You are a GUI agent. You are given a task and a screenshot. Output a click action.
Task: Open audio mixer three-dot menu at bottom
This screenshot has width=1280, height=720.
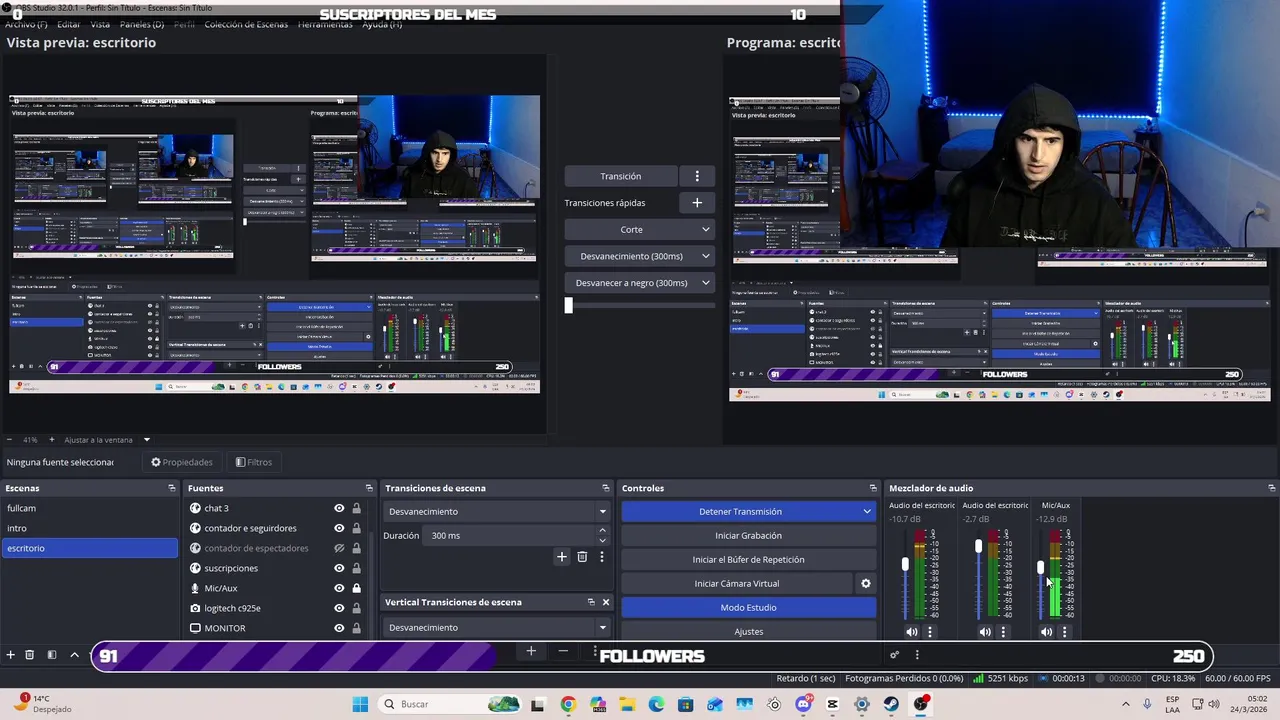(917, 655)
